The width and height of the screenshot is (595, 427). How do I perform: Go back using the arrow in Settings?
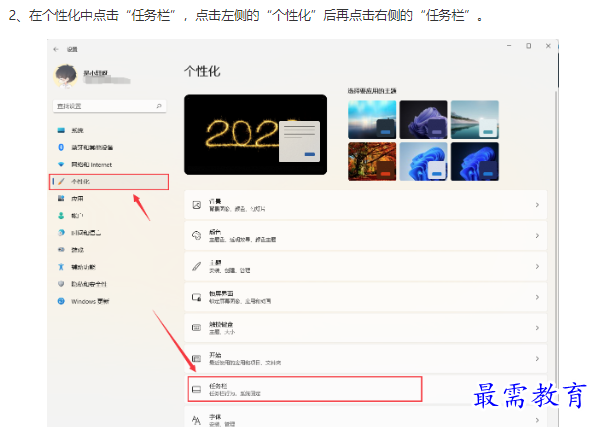[56, 49]
